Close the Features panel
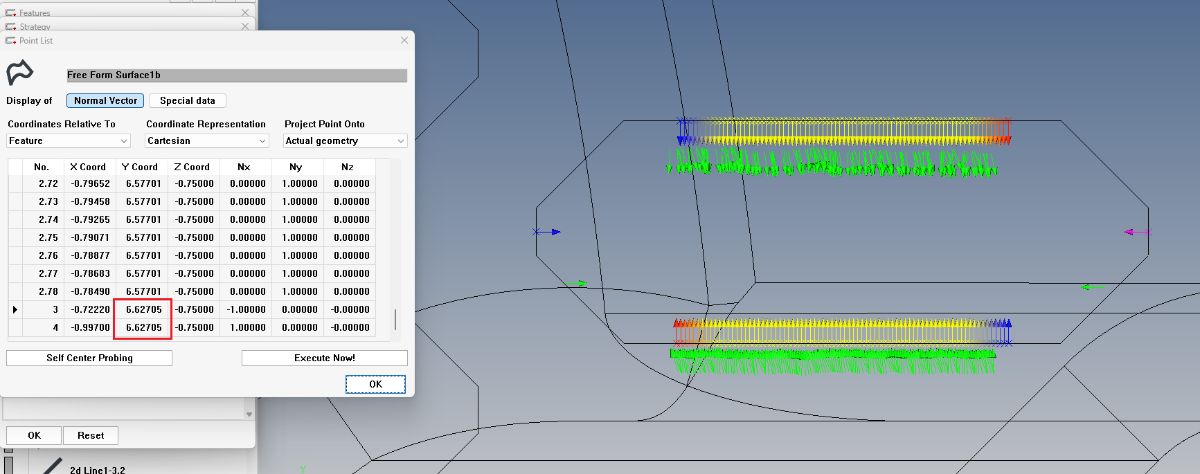The image size is (1200, 474). [246, 12]
